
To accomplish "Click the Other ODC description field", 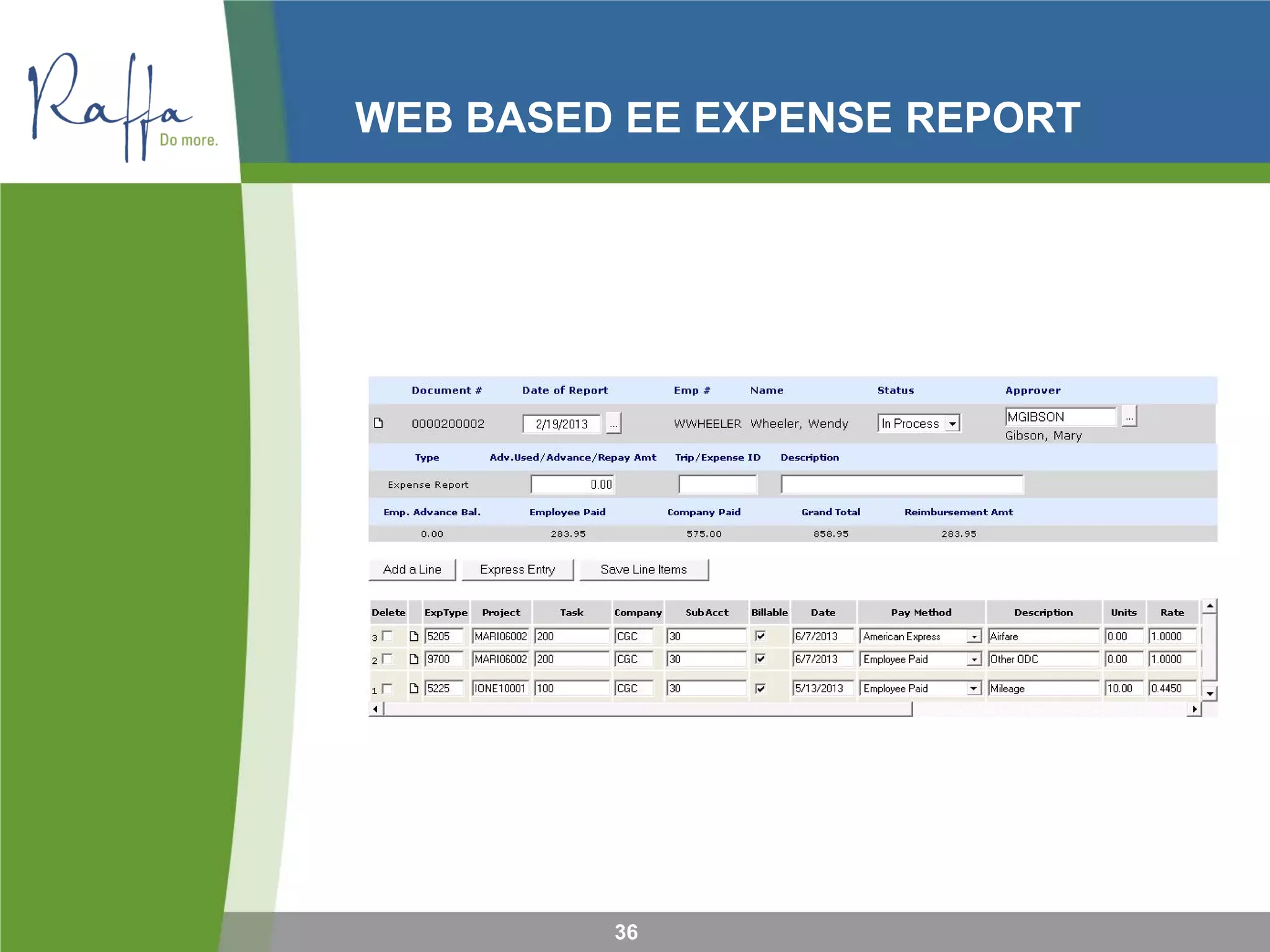I will 1044,659.
